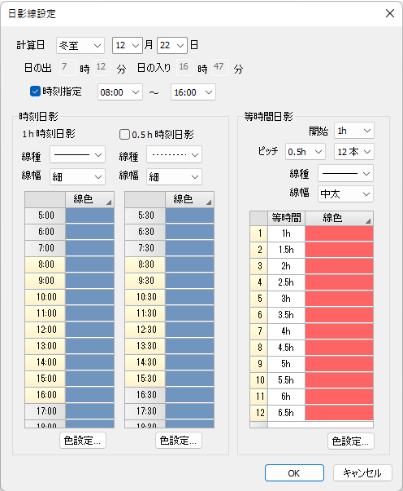This screenshot has width=403, height=491.
Task: Select the 9:30 row header
Action: click(145, 281)
